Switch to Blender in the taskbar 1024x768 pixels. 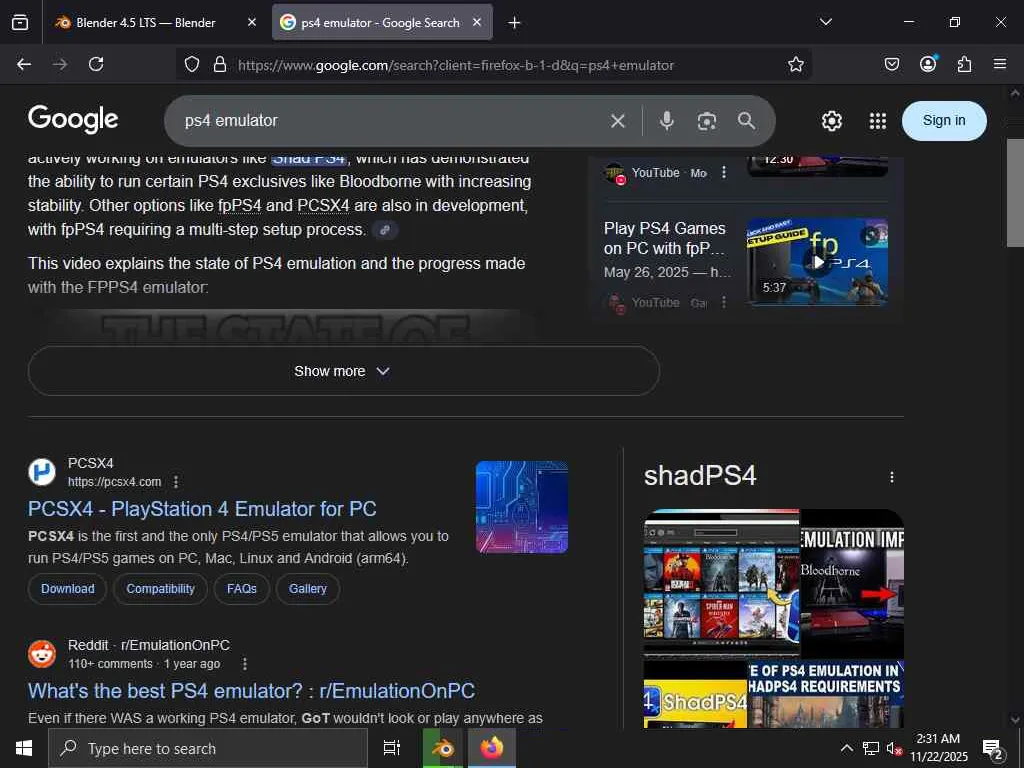pos(444,748)
